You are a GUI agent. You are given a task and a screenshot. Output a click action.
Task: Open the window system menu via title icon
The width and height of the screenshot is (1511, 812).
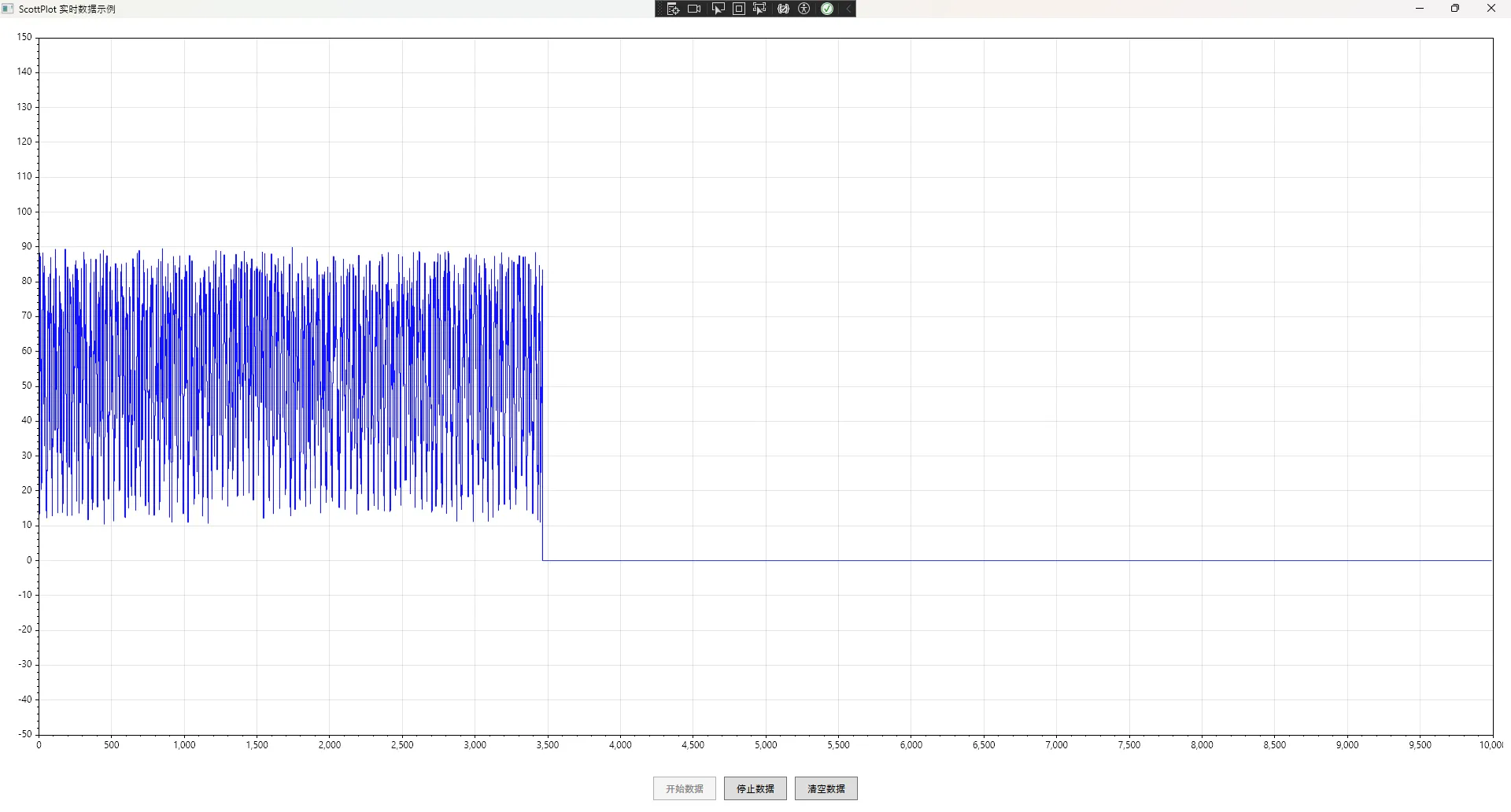8,9
